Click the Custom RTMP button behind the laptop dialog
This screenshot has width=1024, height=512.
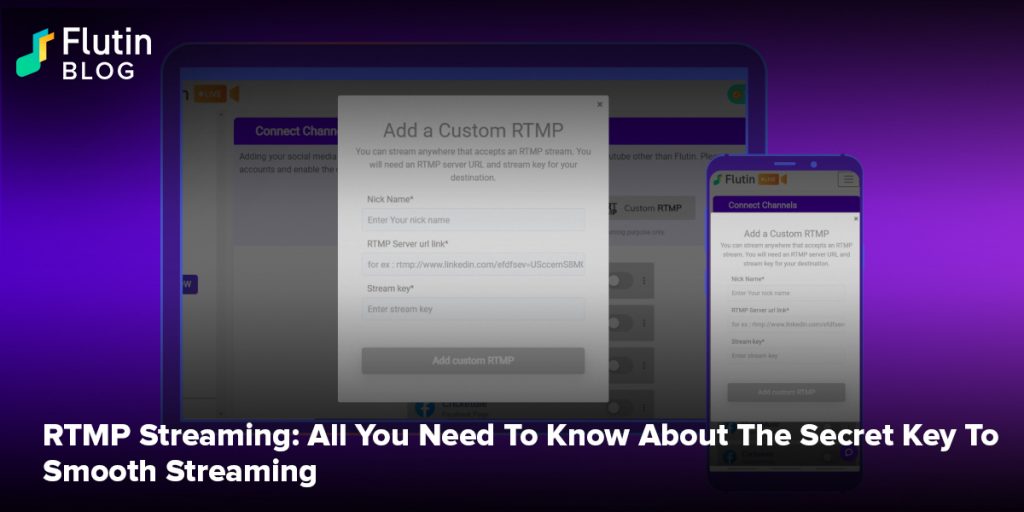tap(650, 208)
